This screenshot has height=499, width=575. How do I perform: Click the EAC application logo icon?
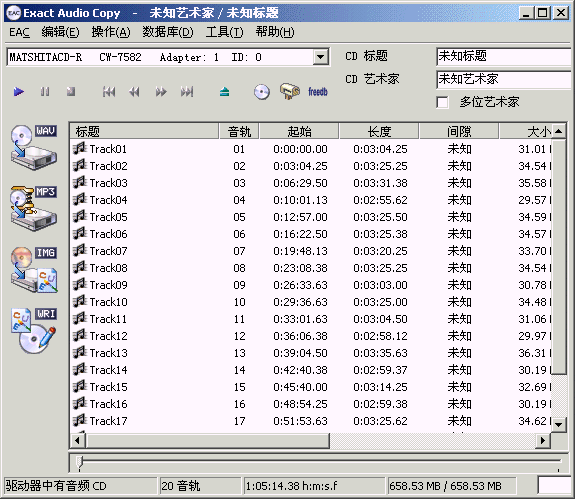tap(14, 13)
